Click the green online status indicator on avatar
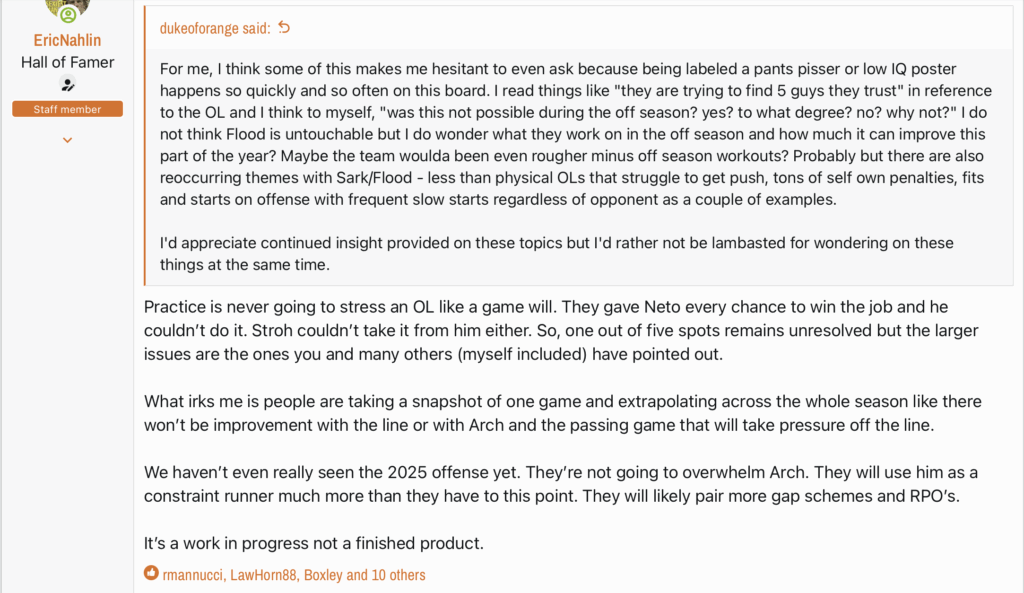Image resolution: width=1024 pixels, height=593 pixels. (x=68, y=14)
